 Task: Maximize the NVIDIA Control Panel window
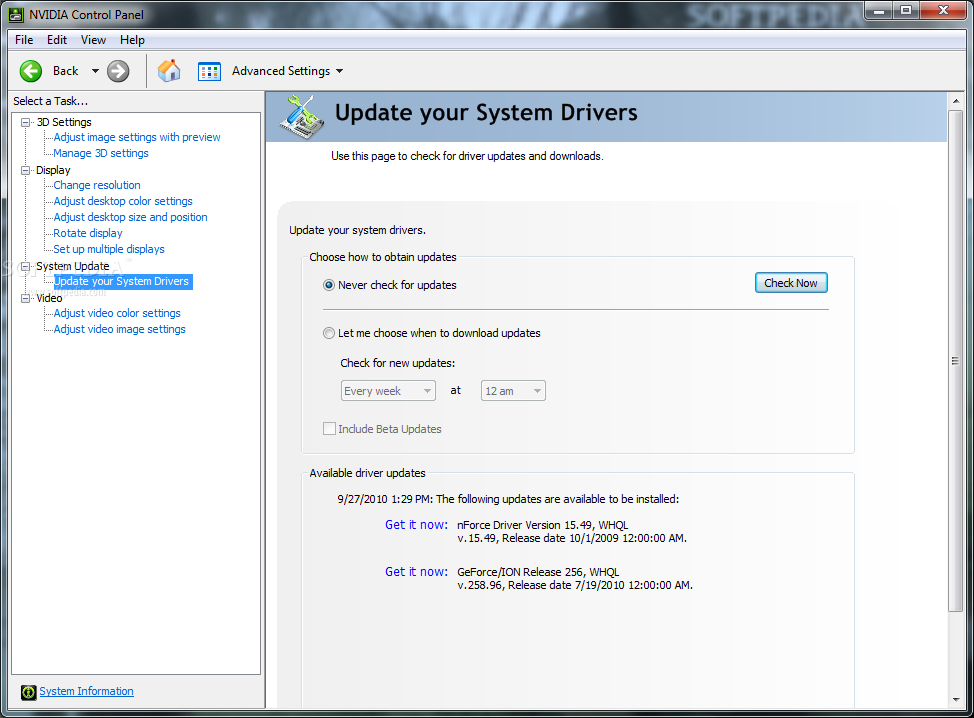click(x=906, y=11)
